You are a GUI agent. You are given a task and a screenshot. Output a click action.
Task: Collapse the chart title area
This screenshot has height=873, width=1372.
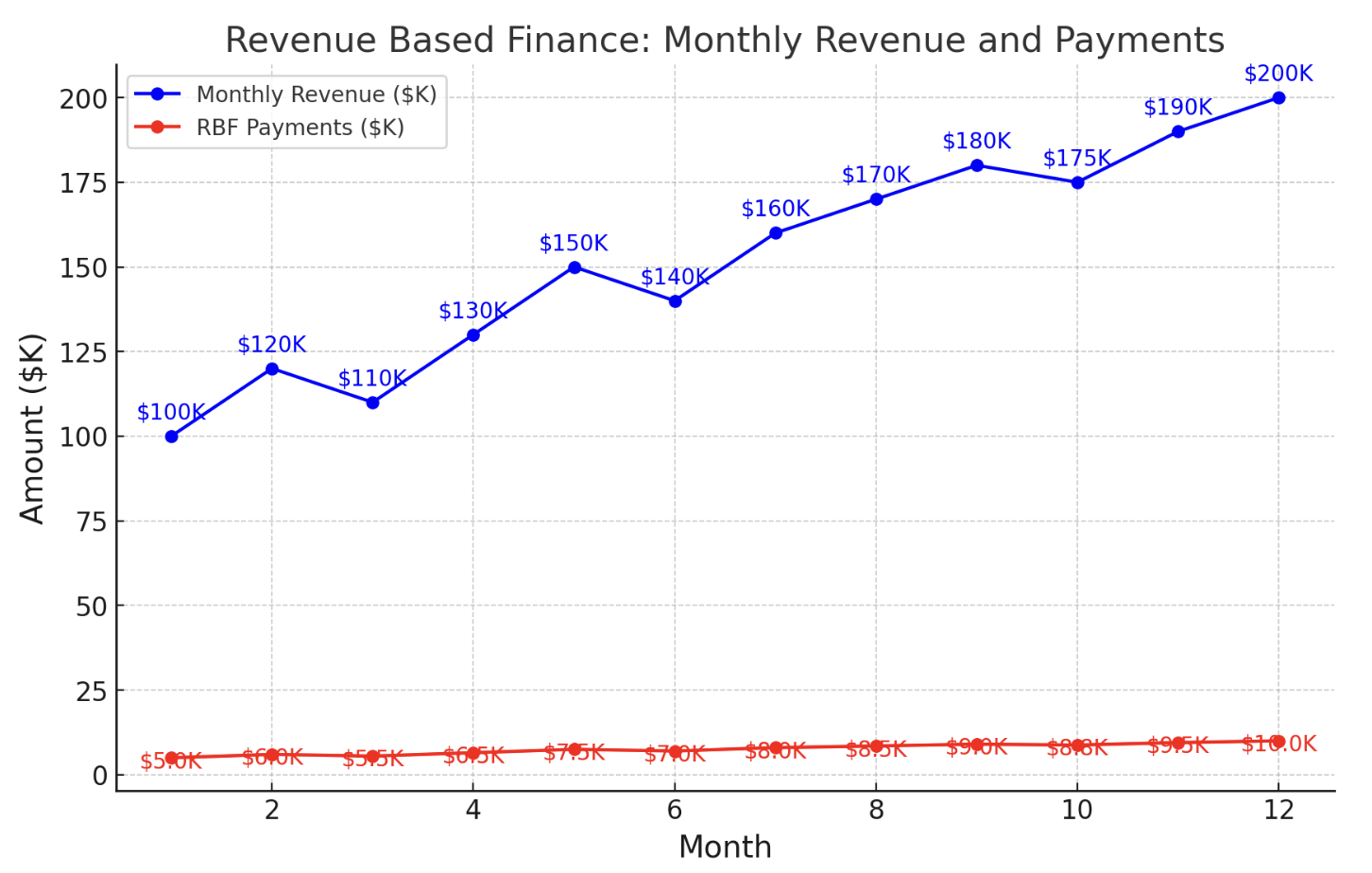[x=724, y=41]
